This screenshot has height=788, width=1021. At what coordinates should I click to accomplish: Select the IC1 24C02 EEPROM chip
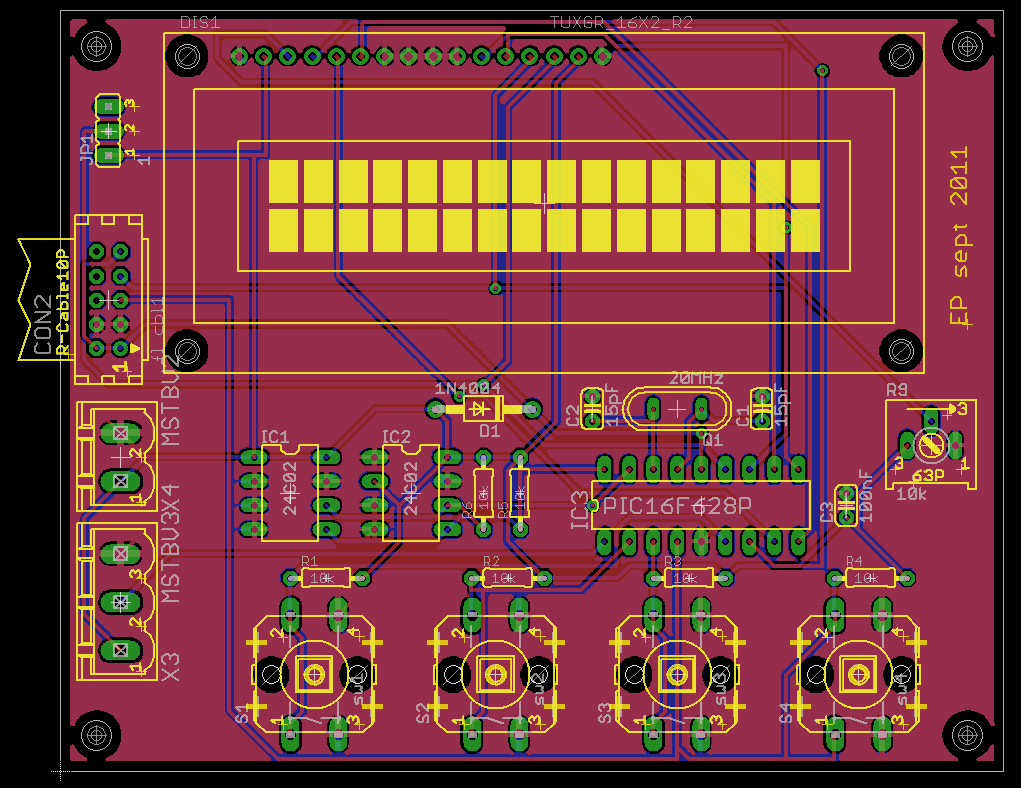[290, 493]
